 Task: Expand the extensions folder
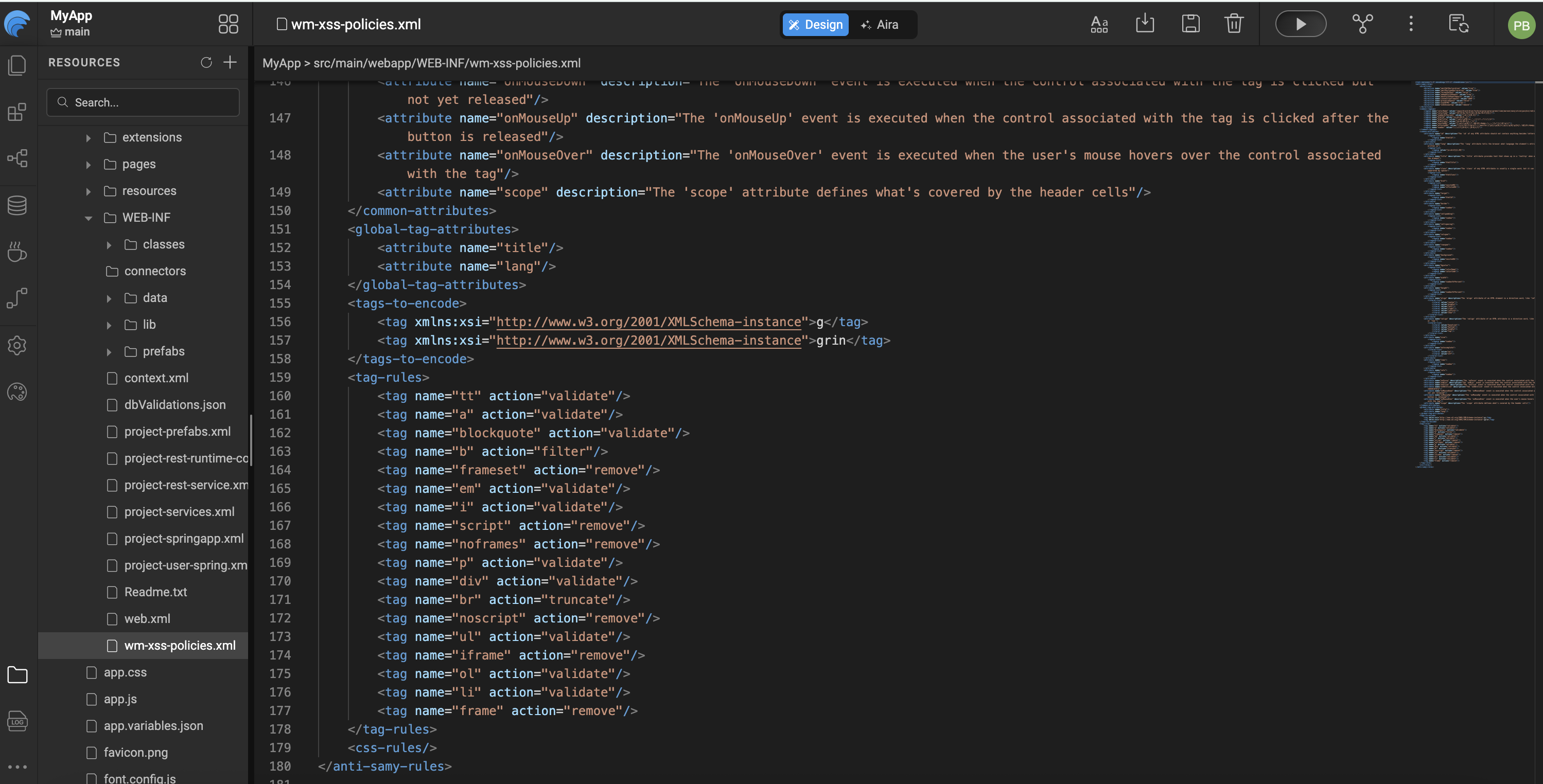89,138
